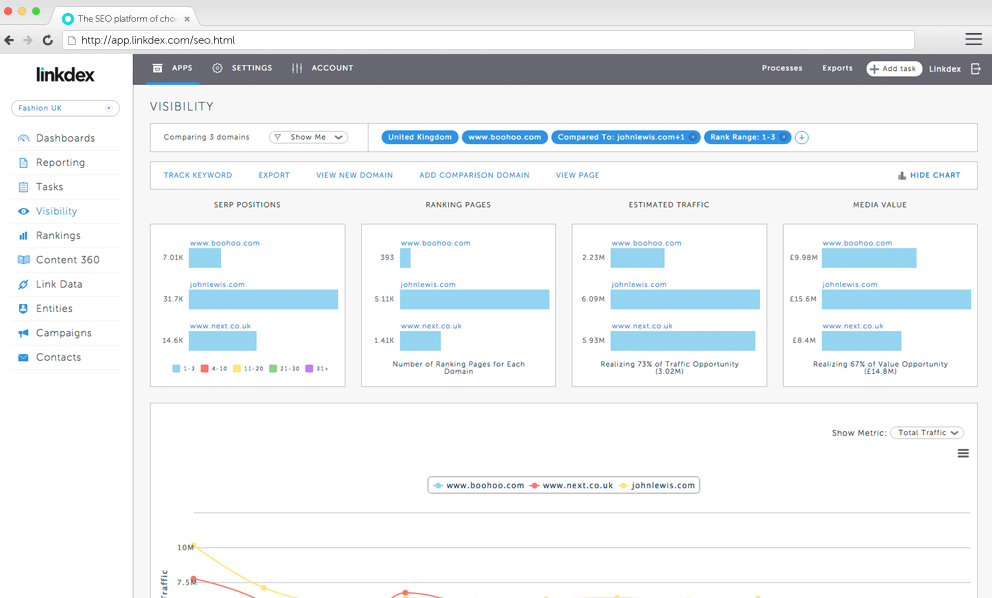Image resolution: width=992 pixels, height=598 pixels.
Task: Toggle the 4-10 rank legend item
Action: 214,368
